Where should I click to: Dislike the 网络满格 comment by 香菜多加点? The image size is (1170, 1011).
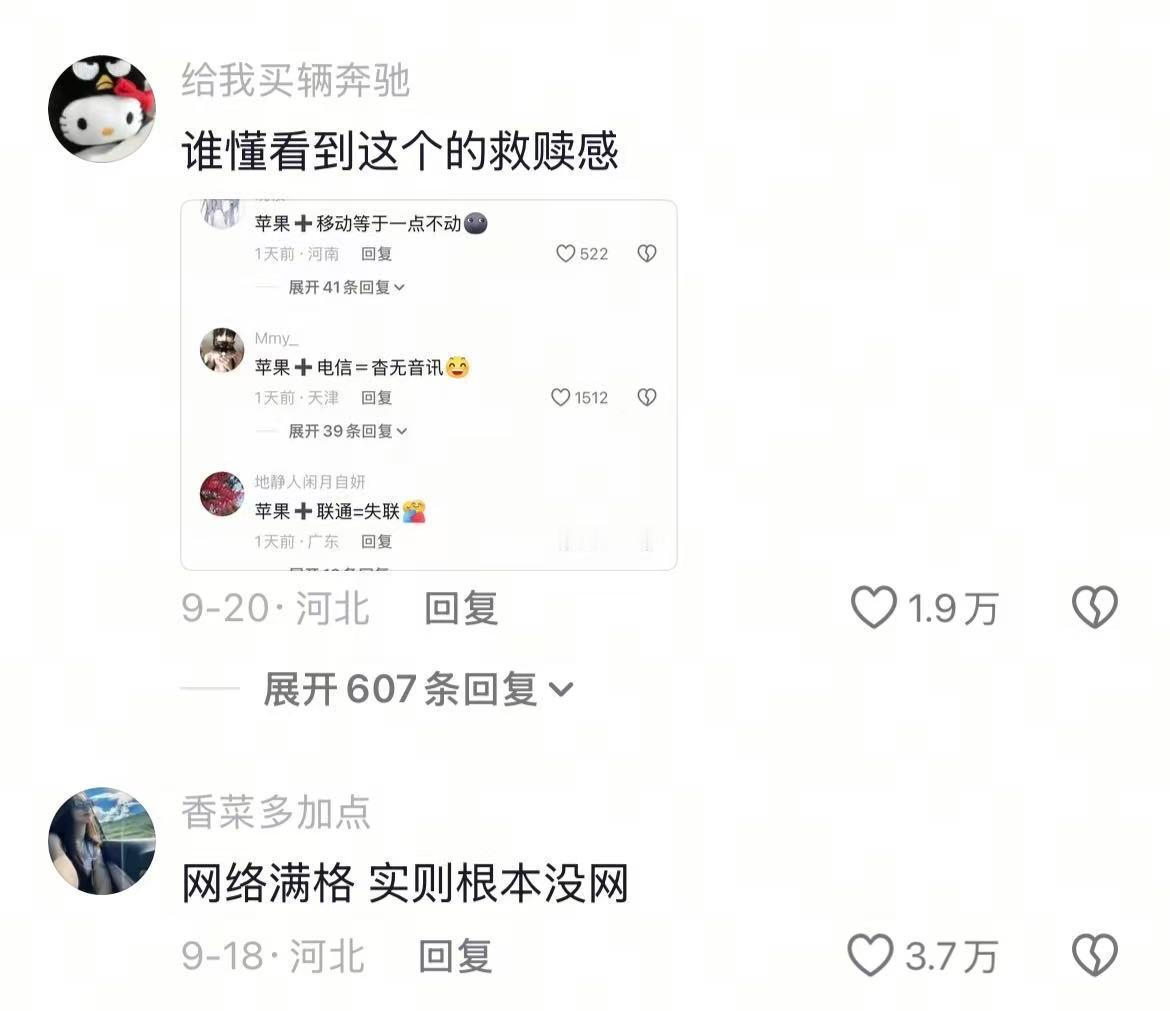(x=1095, y=955)
